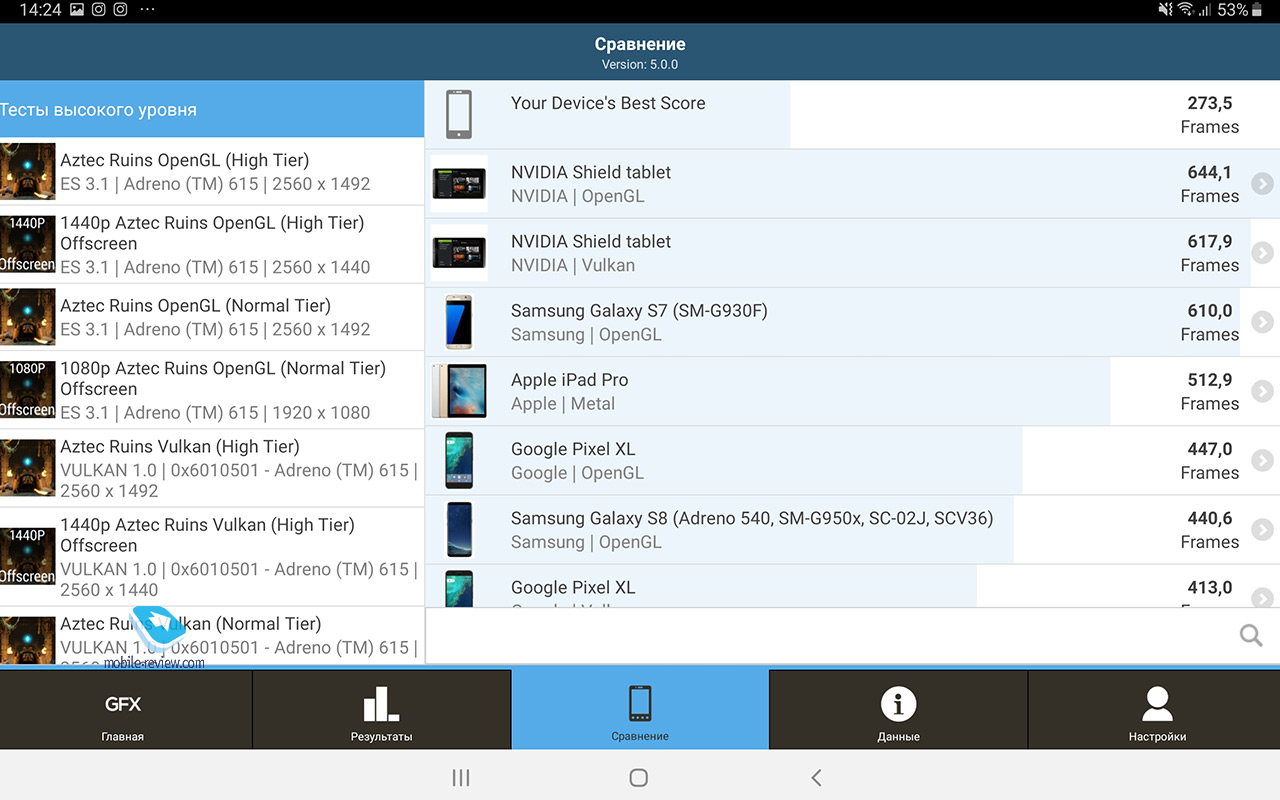
Task: Click the 273,5 Frames best score
Action: (x=1209, y=114)
